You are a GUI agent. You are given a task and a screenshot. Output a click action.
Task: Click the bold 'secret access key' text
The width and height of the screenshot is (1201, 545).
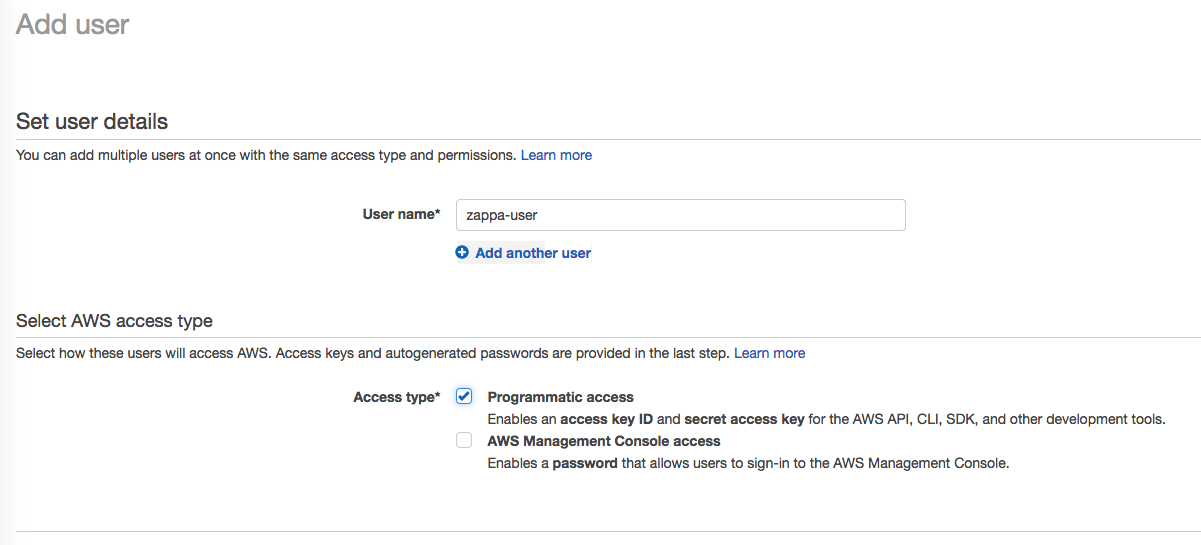[x=744, y=419]
